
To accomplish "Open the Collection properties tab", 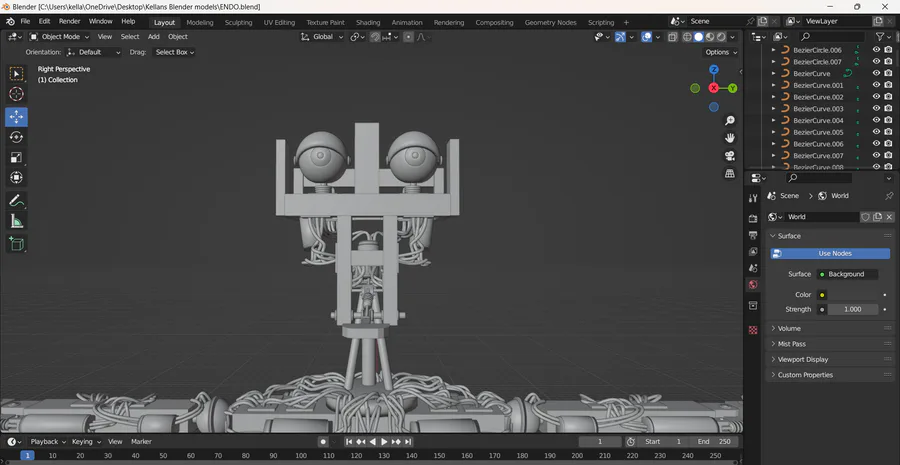I will [753, 305].
